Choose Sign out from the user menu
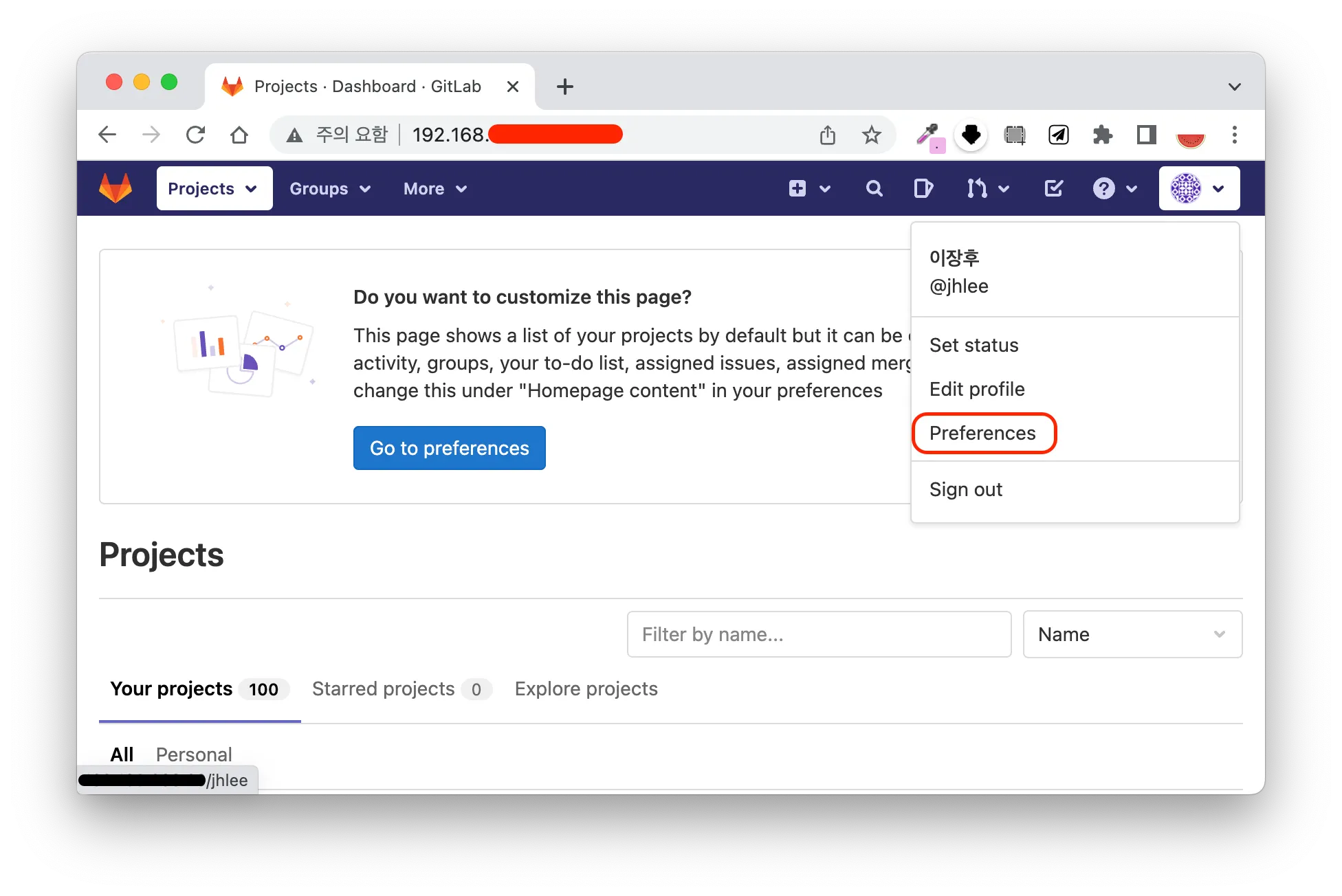The width and height of the screenshot is (1342, 896). pyautogui.click(x=965, y=489)
